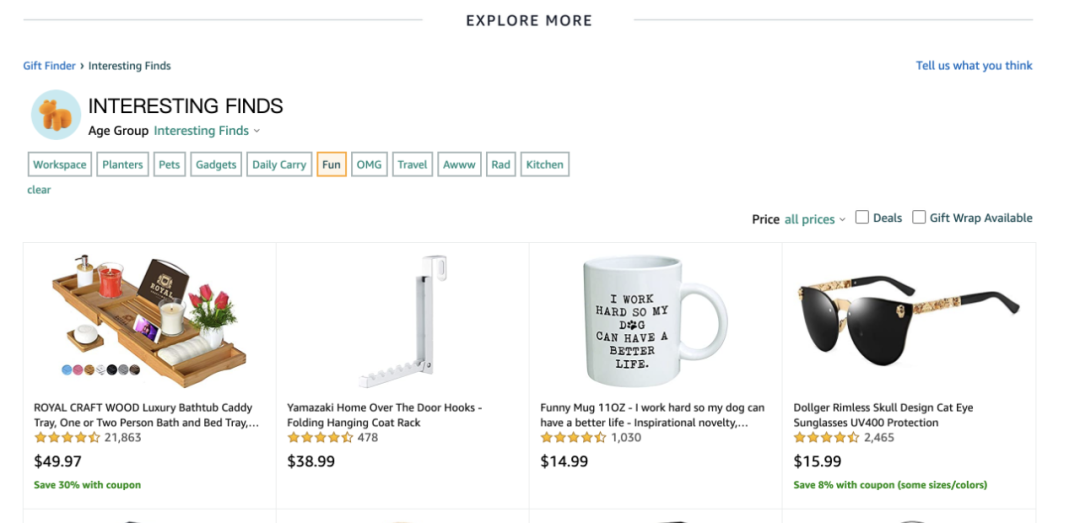Enable the Deals checkbox
This screenshot has width=1080, height=523.
click(x=862, y=218)
